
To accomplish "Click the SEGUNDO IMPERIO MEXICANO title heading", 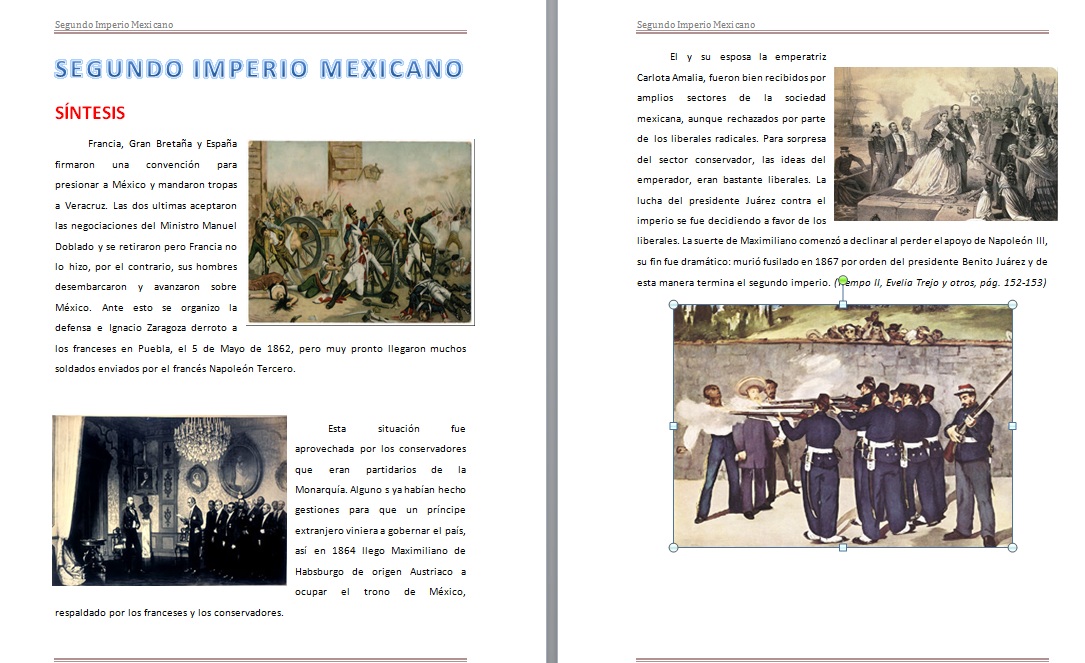I will (259, 69).
